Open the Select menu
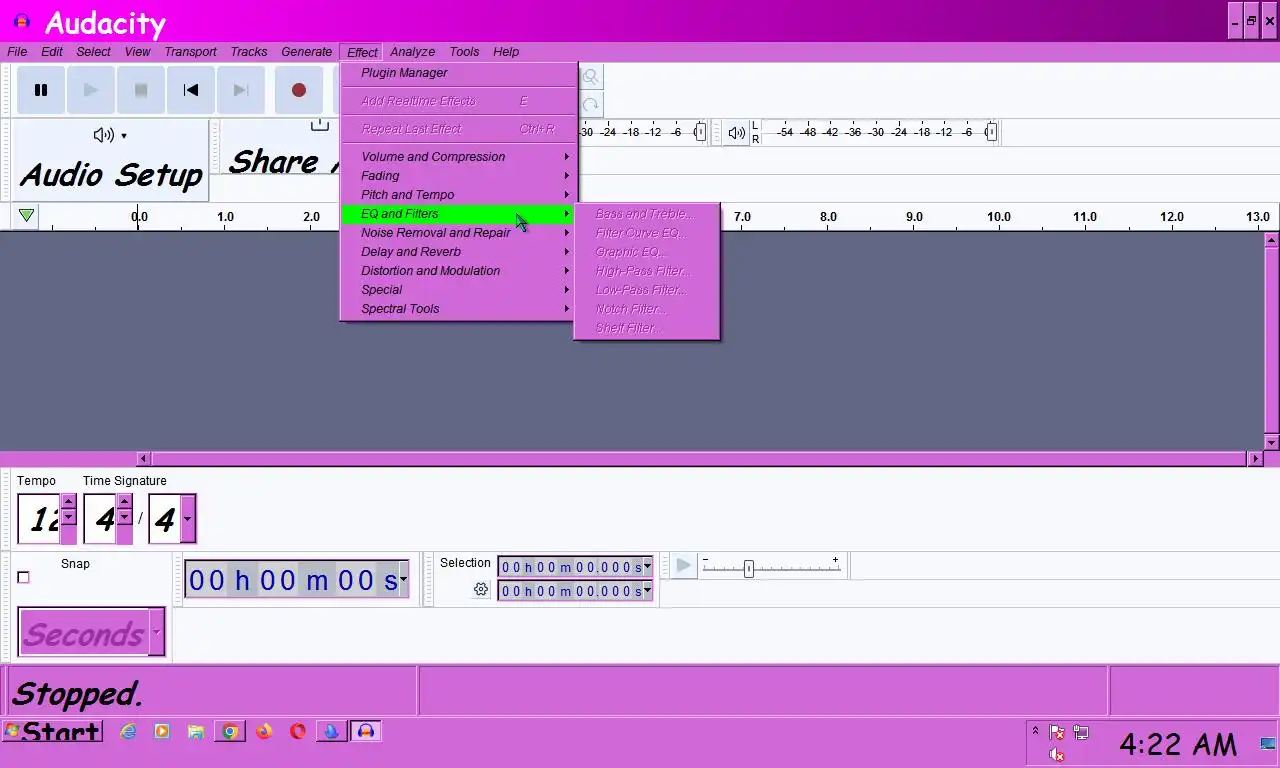The height and width of the screenshot is (768, 1280). click(x=93, y=52)
